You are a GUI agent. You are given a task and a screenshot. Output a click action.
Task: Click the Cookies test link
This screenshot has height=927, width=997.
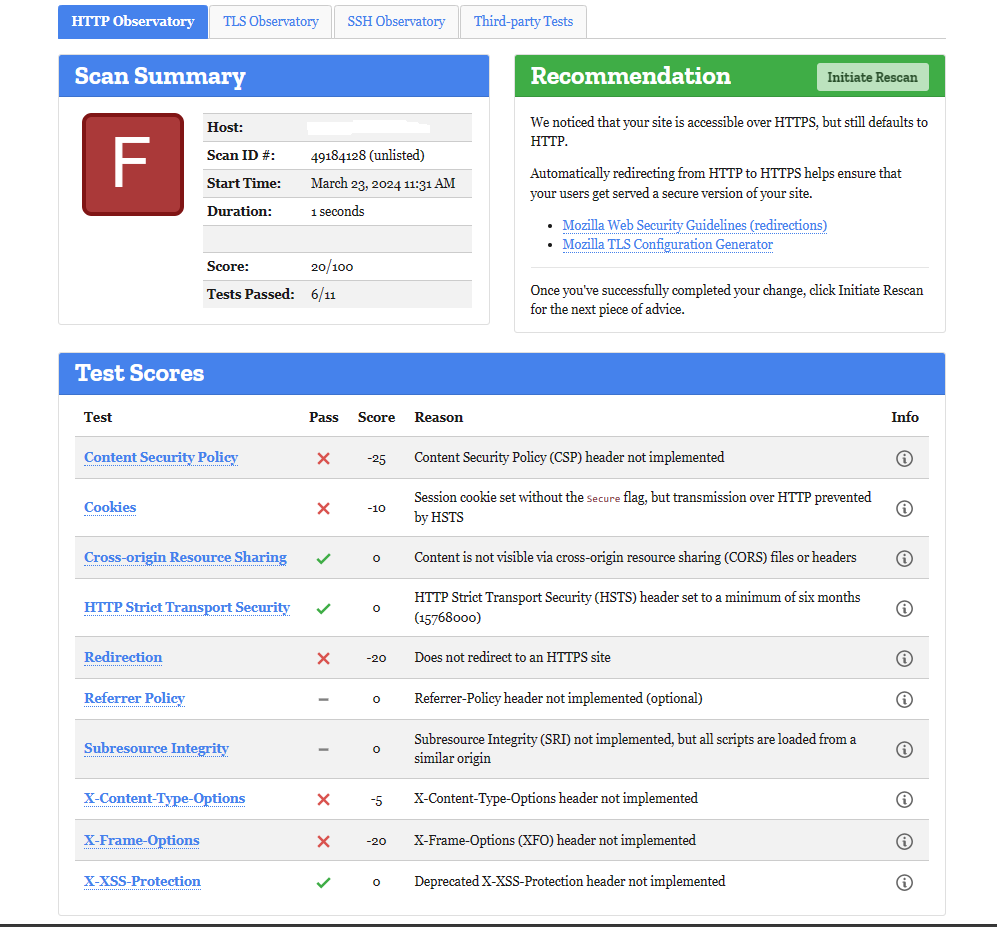pyautogui.click(x=109, y=507)
